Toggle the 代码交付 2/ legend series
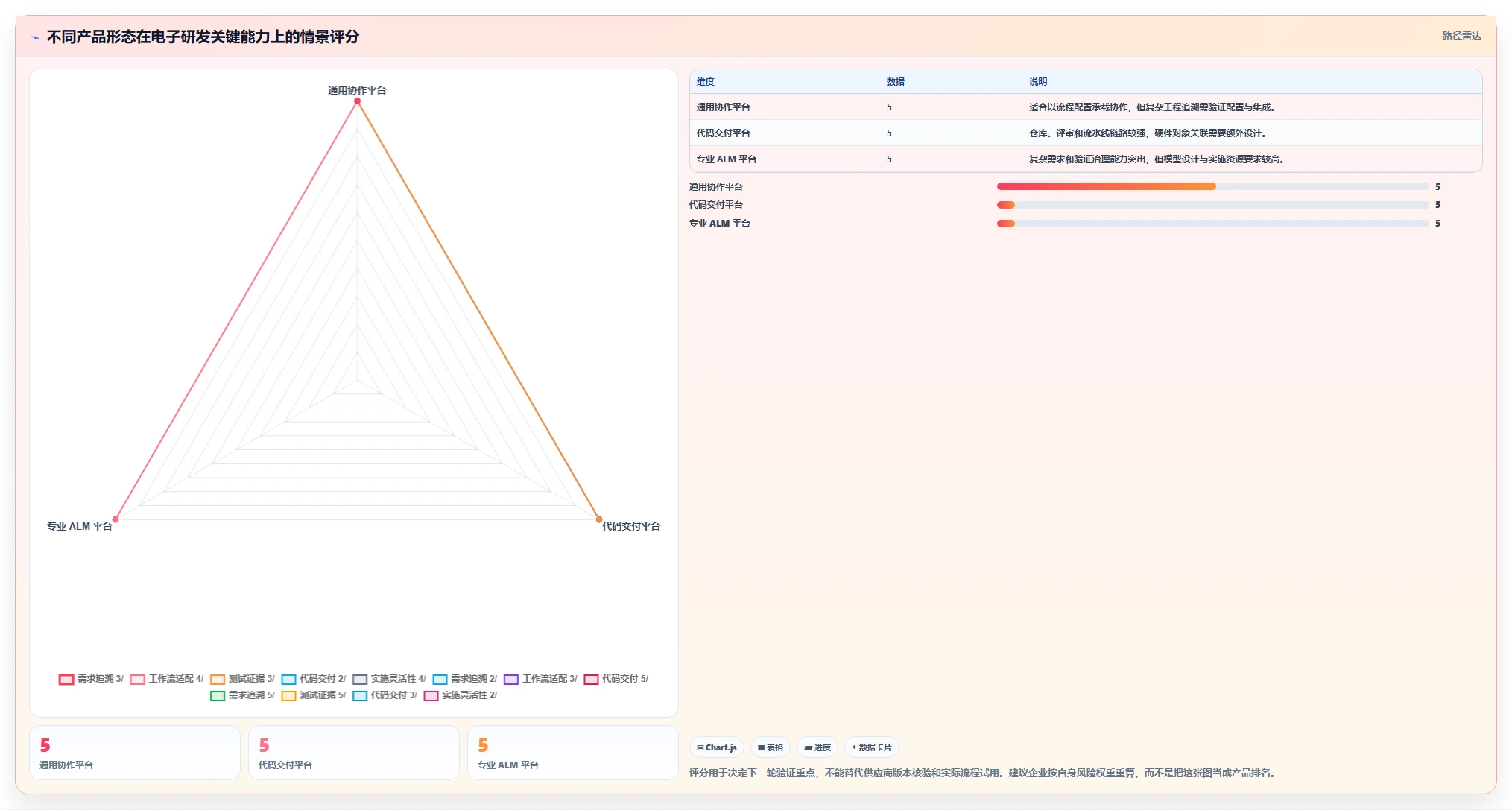1512x810 pixels. tap(313, 679)
